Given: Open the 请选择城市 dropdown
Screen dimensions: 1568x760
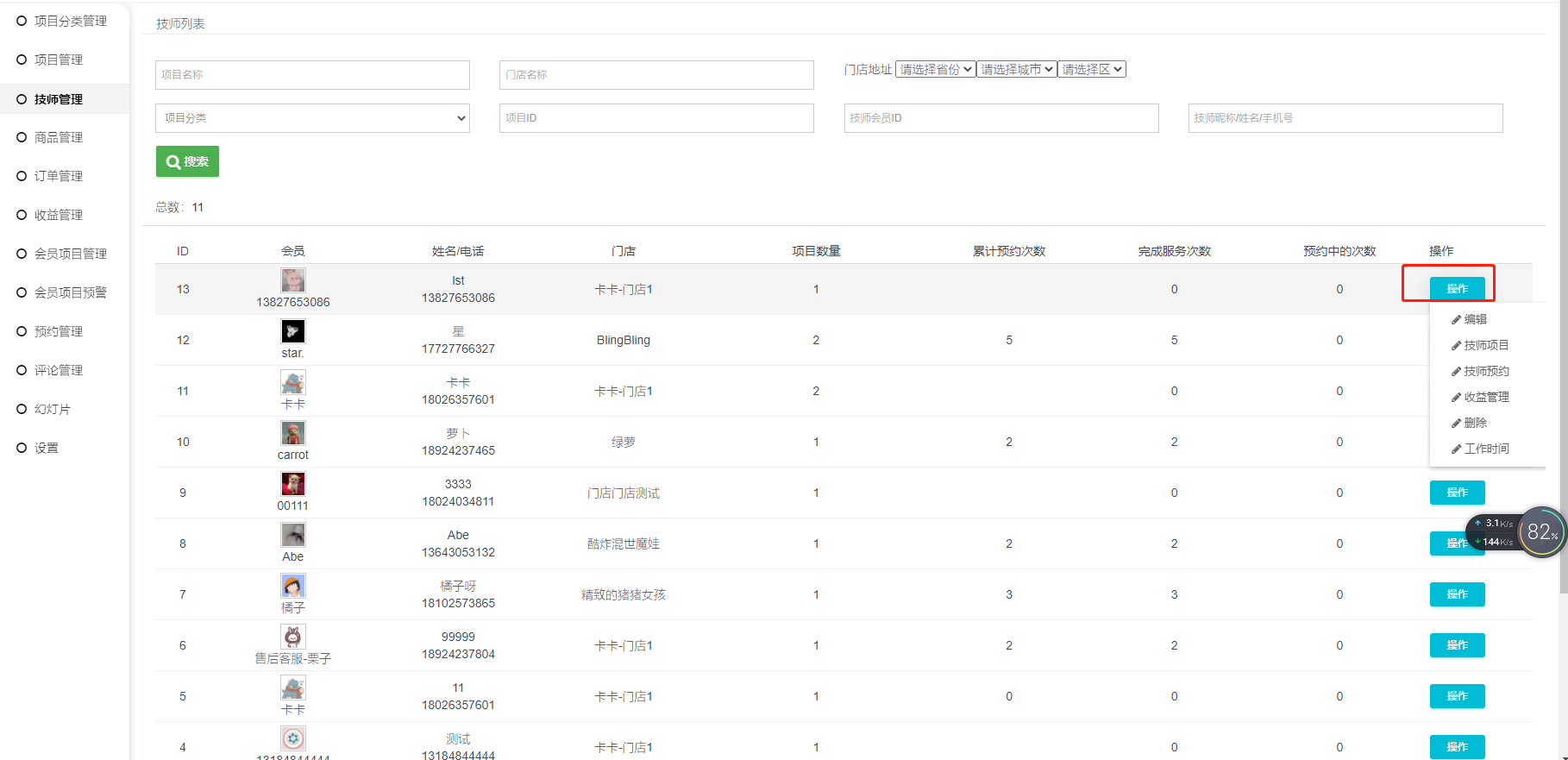Looking at the screenshot, I should pyautogui.click(x=1017, y=69).
